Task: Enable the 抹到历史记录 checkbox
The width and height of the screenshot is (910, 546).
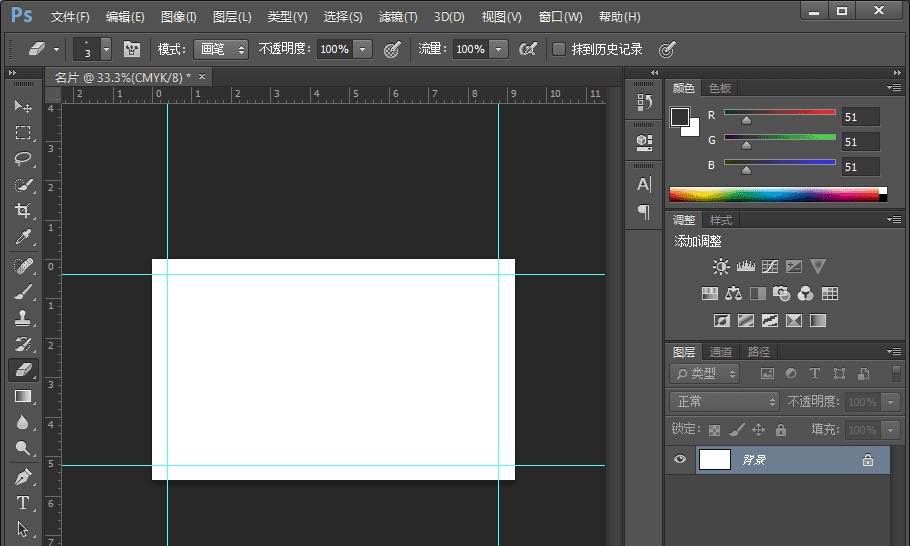Action: (x=559, y=49)
